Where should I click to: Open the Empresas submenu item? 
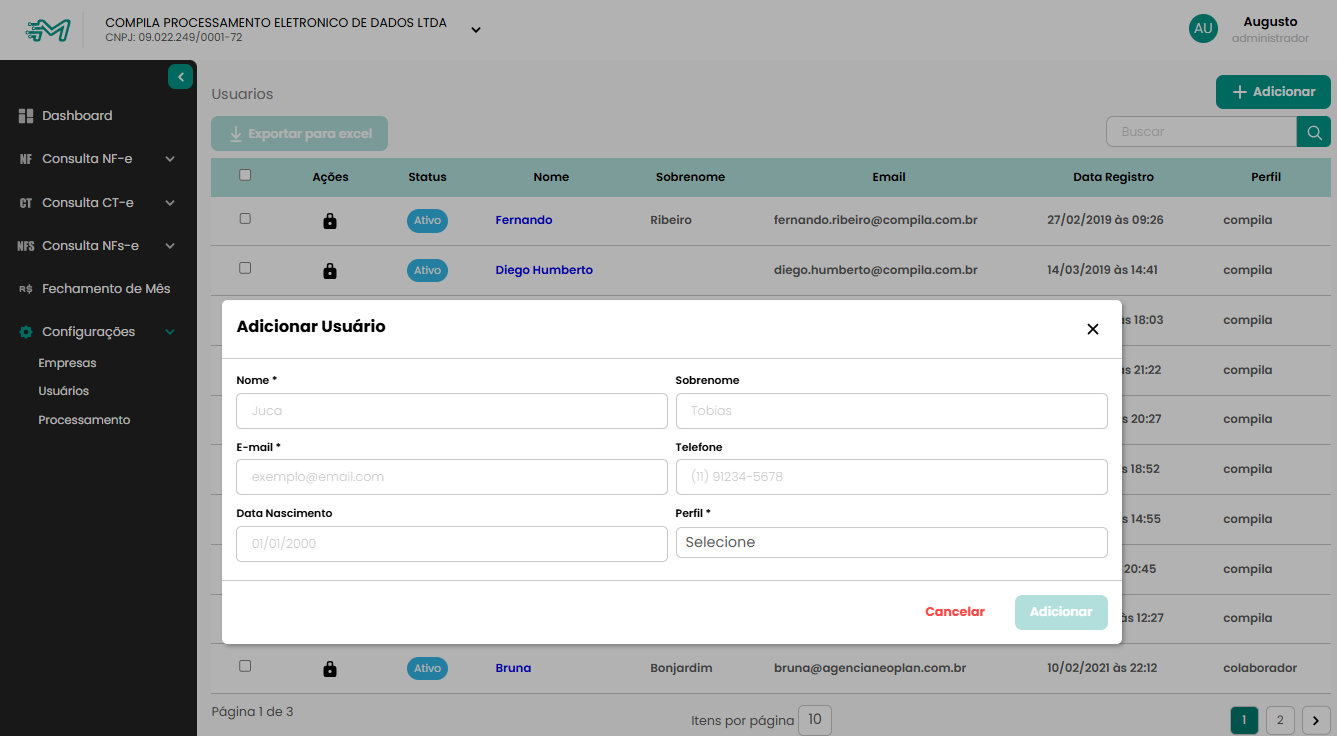point(67,363)
